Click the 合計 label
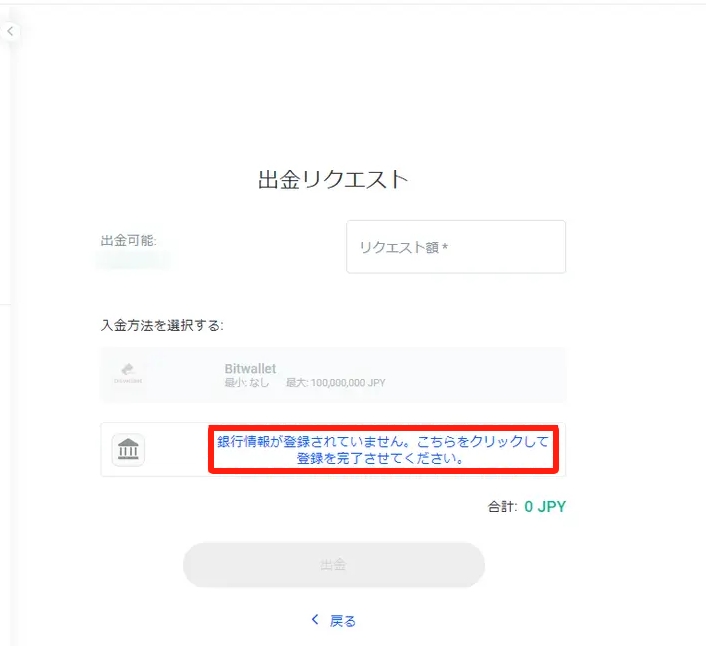The height and width of the screenshot is (646, 706). 502,507
